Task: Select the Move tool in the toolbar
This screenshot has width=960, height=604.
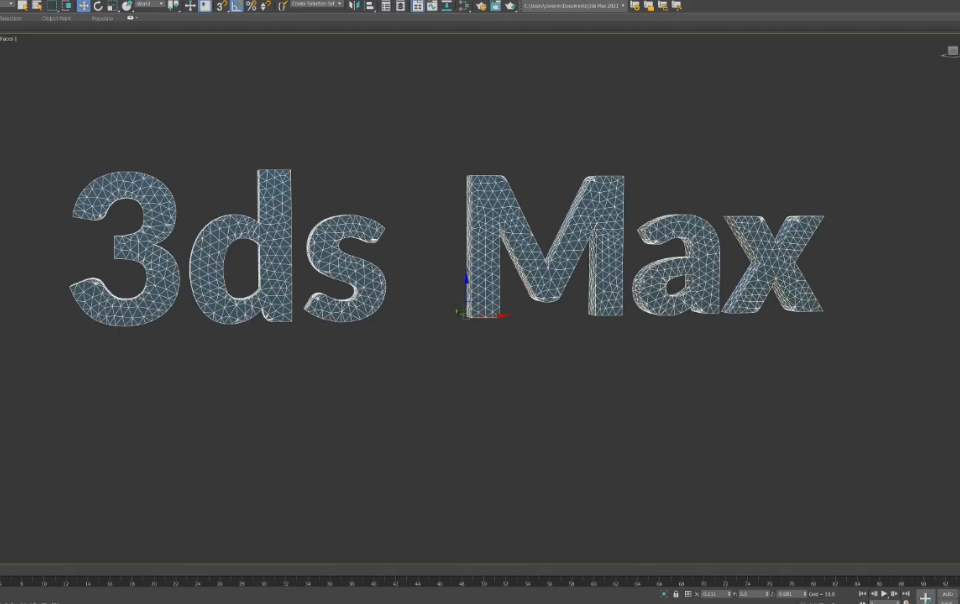Action: (x=83, y=6)
